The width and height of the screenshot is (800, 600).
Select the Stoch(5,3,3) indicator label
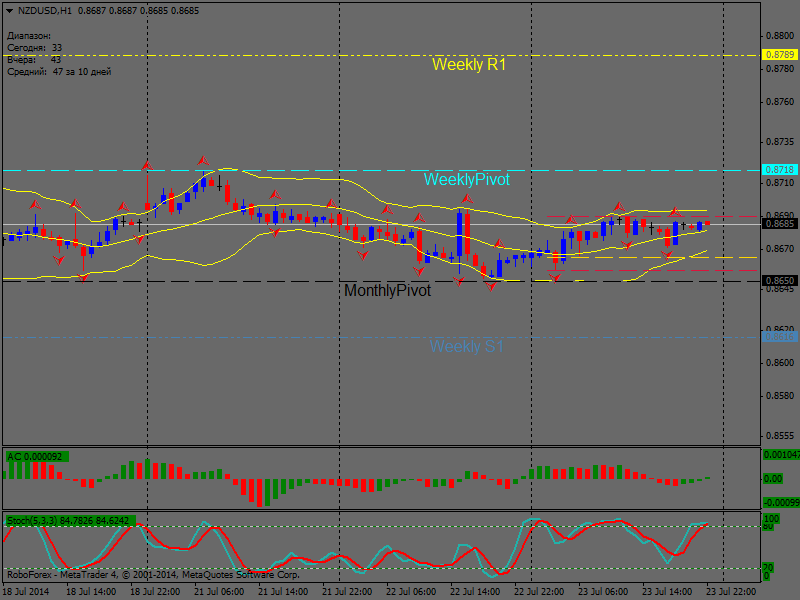point(70,521)
